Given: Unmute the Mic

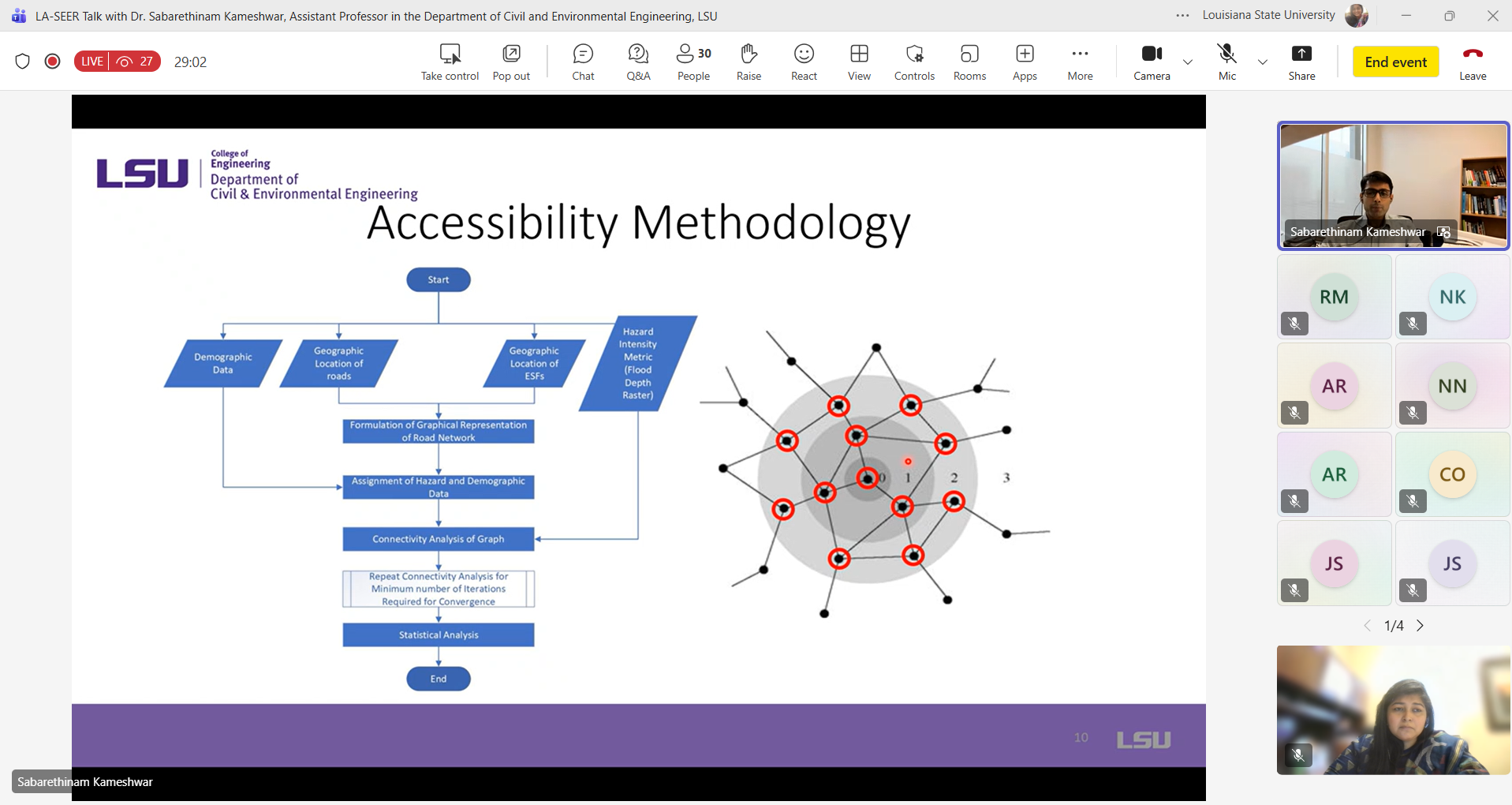Looking at the screenshot, I should (x=1226, y=62).
